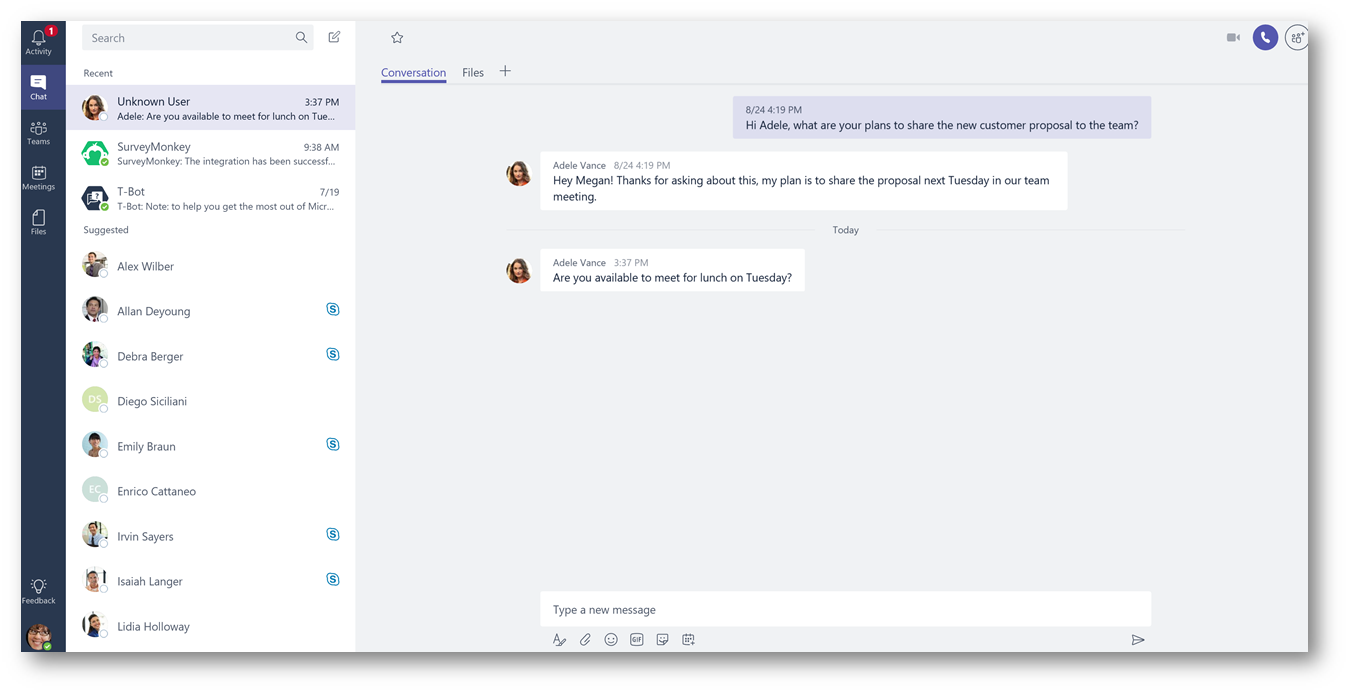1350x694 pixels.
Task: Click Skype icon next to Emily Braun
Action: pyautogui.click(x=333, y=444)
